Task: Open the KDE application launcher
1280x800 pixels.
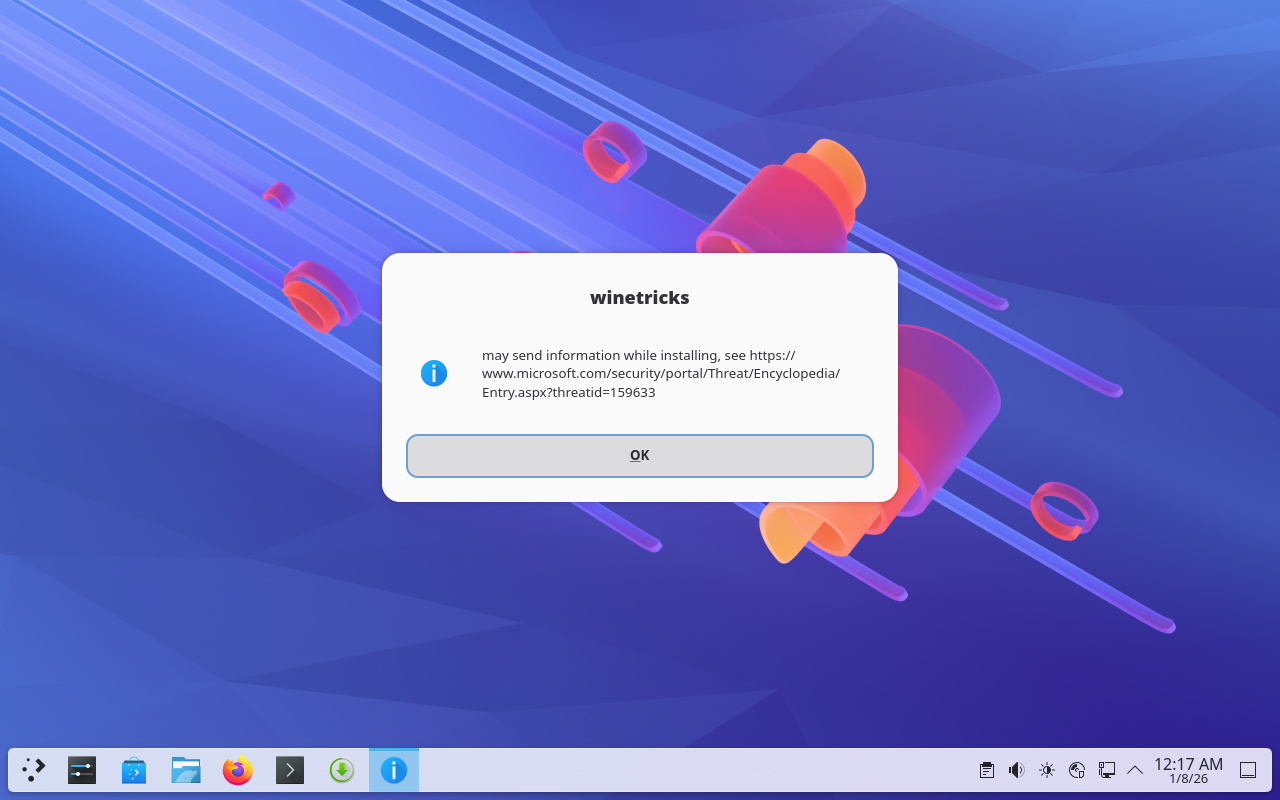Action: (34, 770)
